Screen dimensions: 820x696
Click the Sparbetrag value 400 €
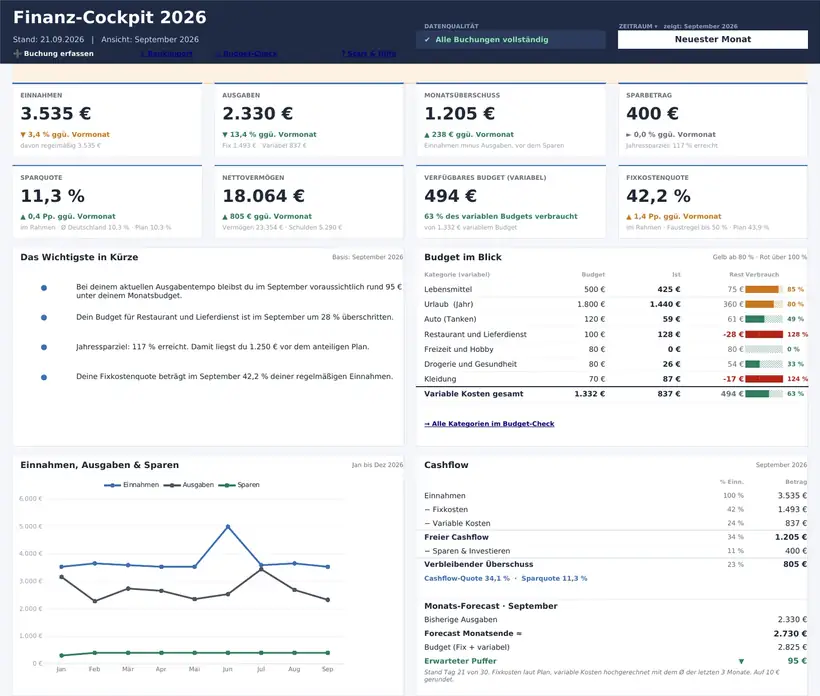(652, 113)
